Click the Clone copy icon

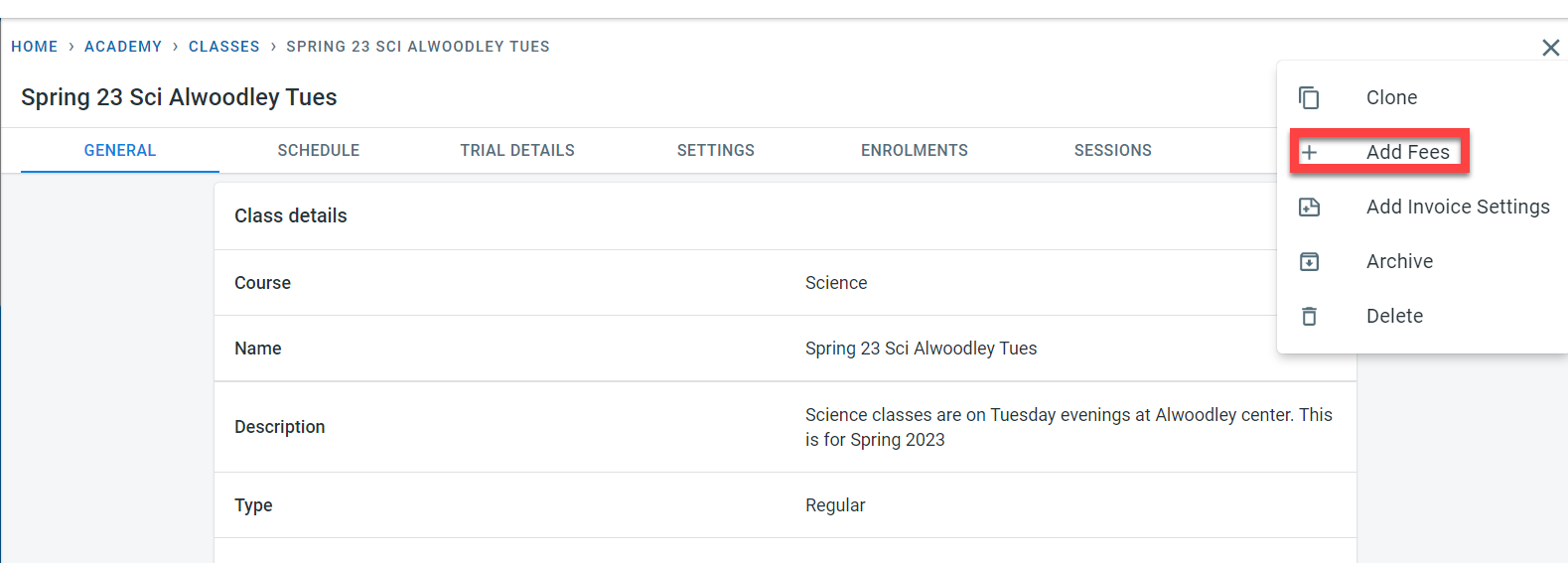[x=1309, y=97]
